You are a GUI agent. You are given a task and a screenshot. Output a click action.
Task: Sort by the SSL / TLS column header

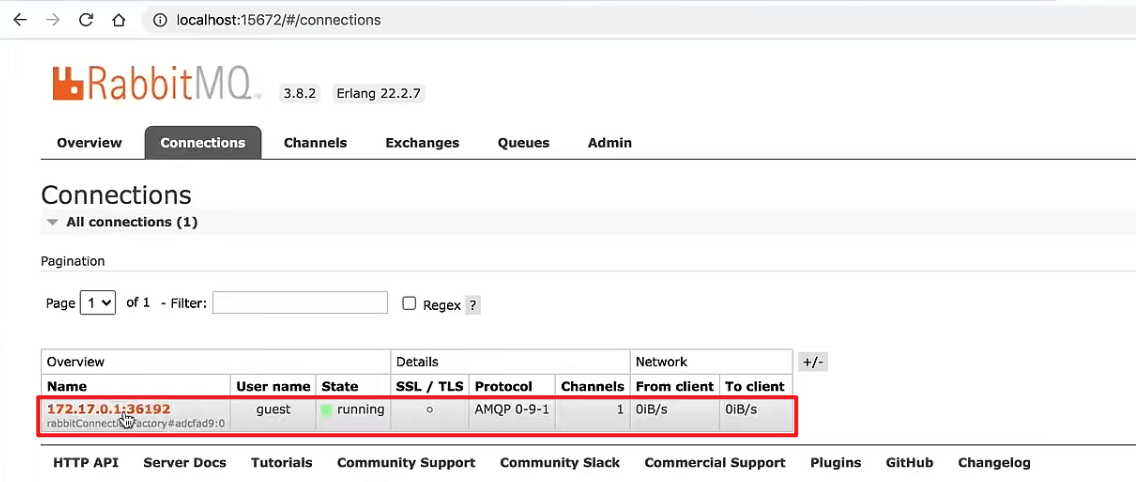430,386
